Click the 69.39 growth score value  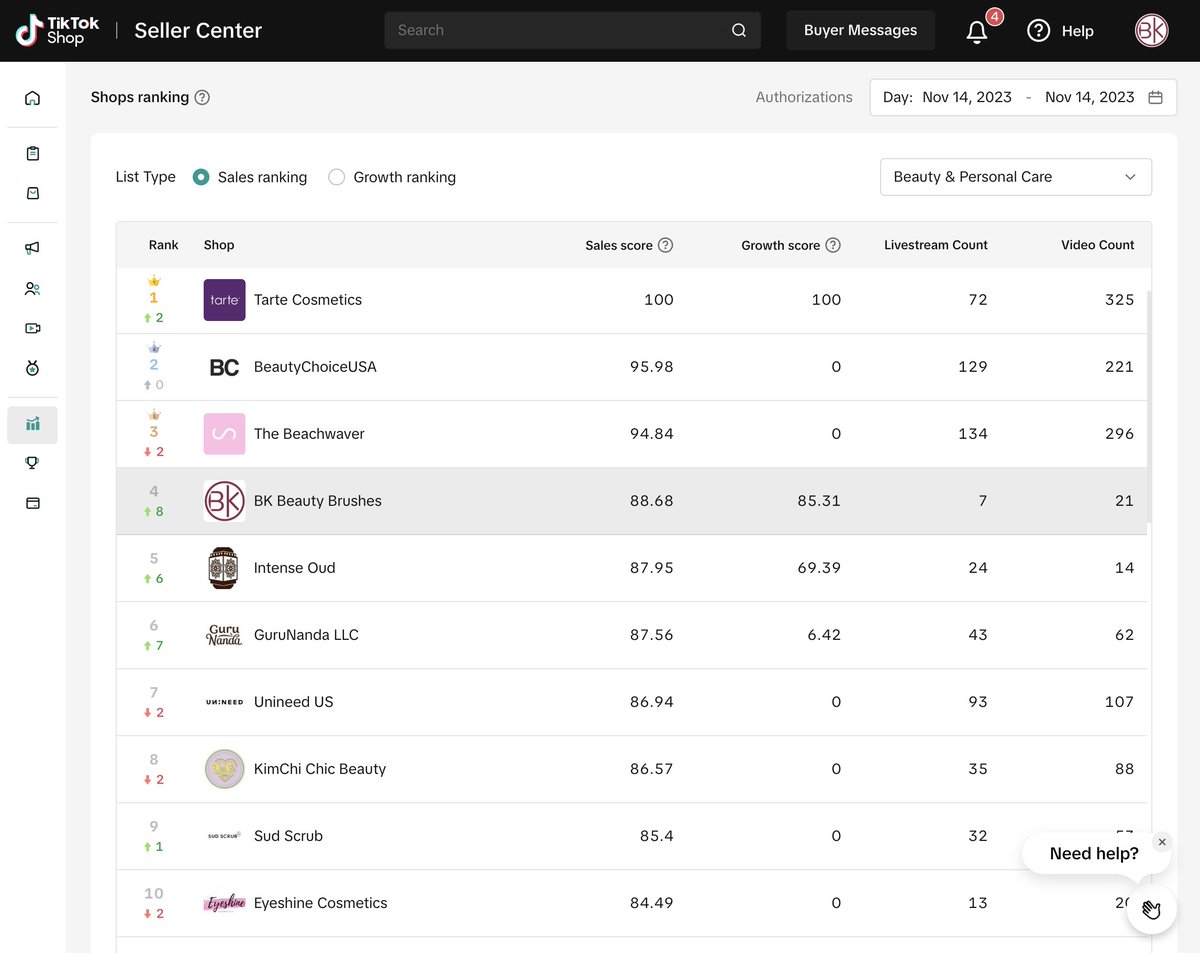click(819, 568)
